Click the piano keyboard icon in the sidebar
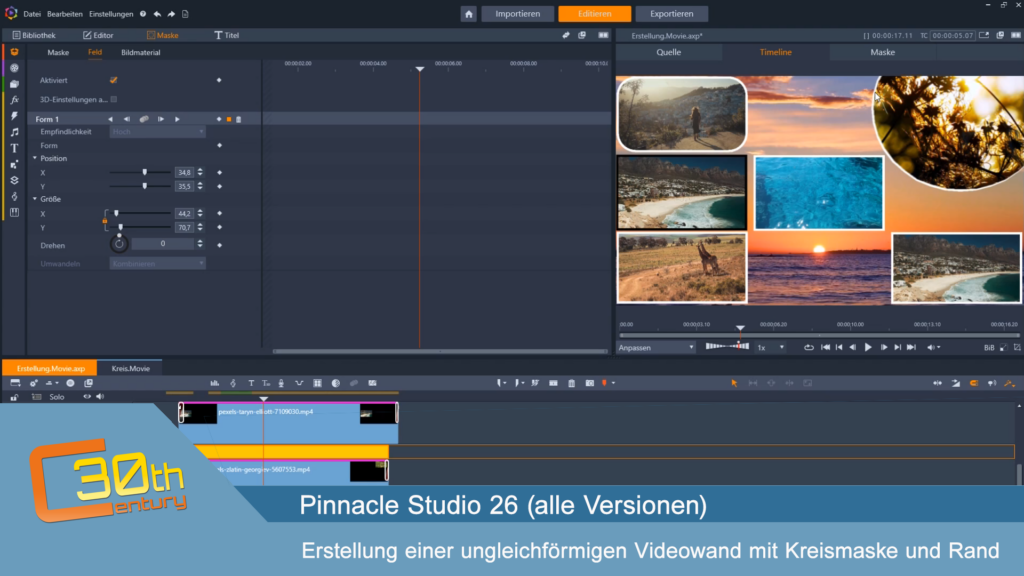Viewport: 1024px width, 576px height. click(x=14, y=212)
